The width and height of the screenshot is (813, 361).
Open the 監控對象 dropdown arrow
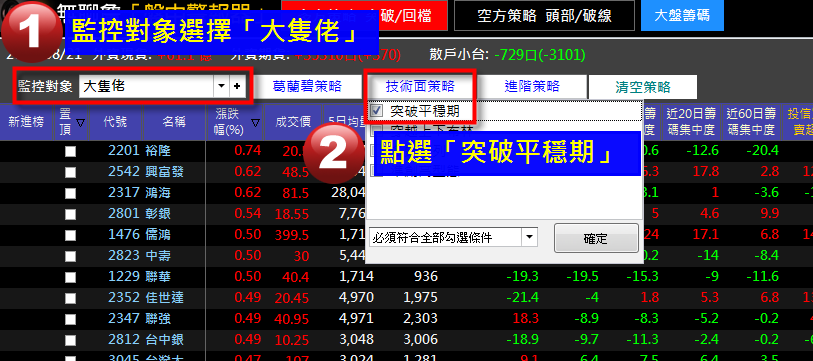pos(221,87)
